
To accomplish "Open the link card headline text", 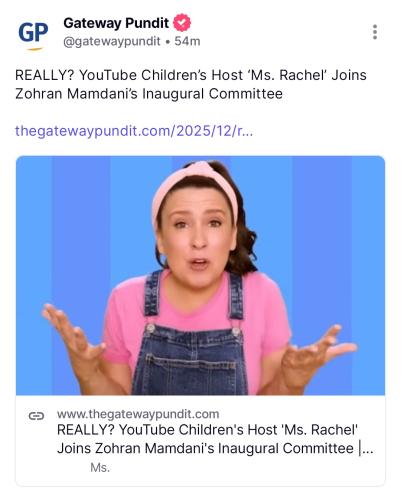I will [x=215, y=439].
